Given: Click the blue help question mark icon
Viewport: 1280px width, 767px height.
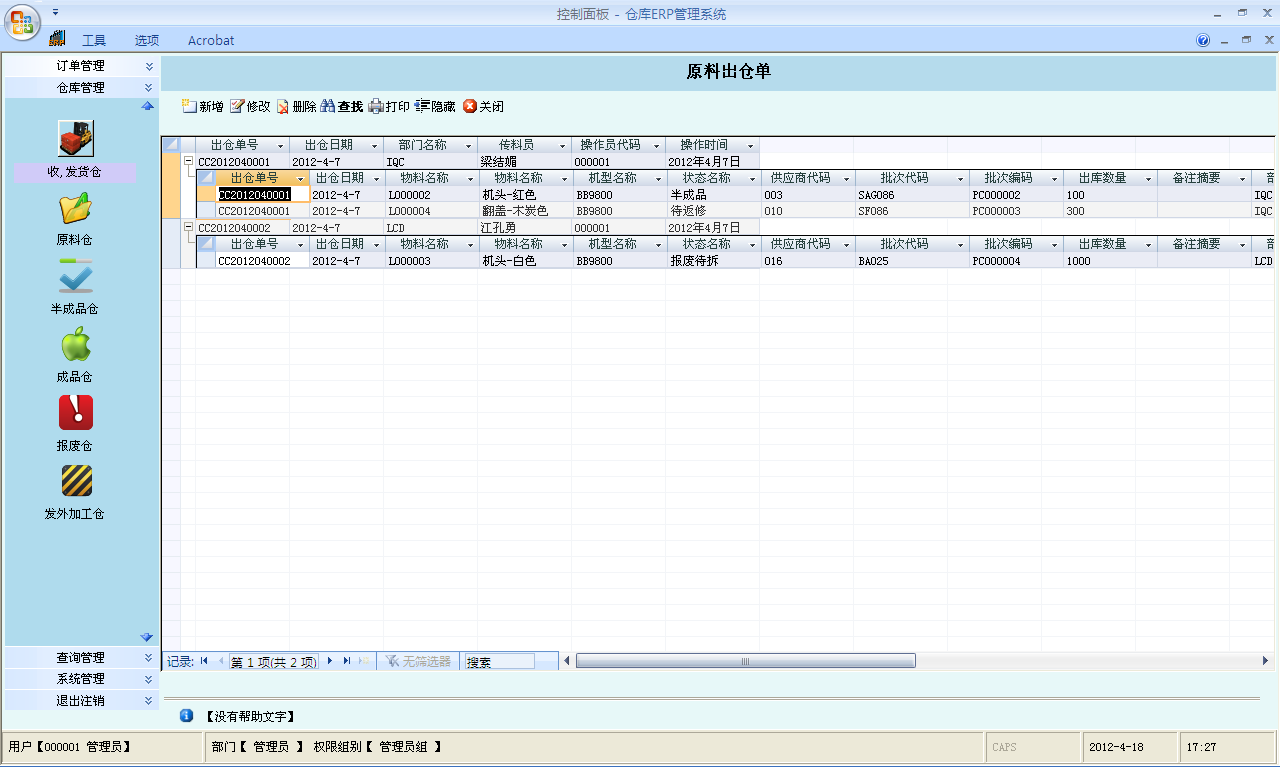Looking at the screenshot, I should coord(1203,40).
